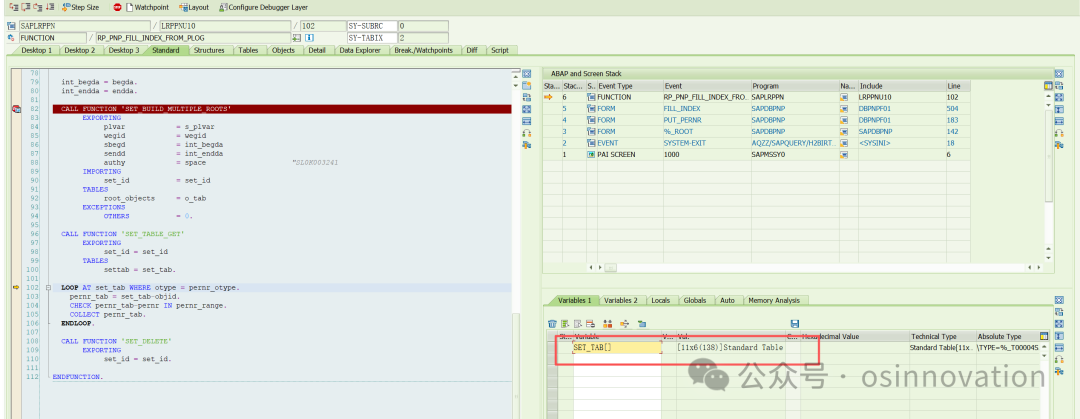Open the Globals tab
The image size is (1080, 419).
pyautogui.click(x=695, y=300)
